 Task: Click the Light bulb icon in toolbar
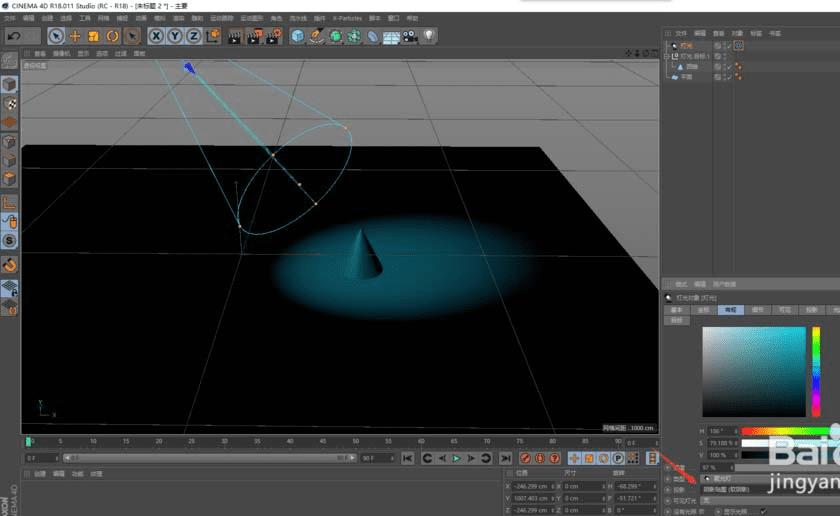pos(429,36)
